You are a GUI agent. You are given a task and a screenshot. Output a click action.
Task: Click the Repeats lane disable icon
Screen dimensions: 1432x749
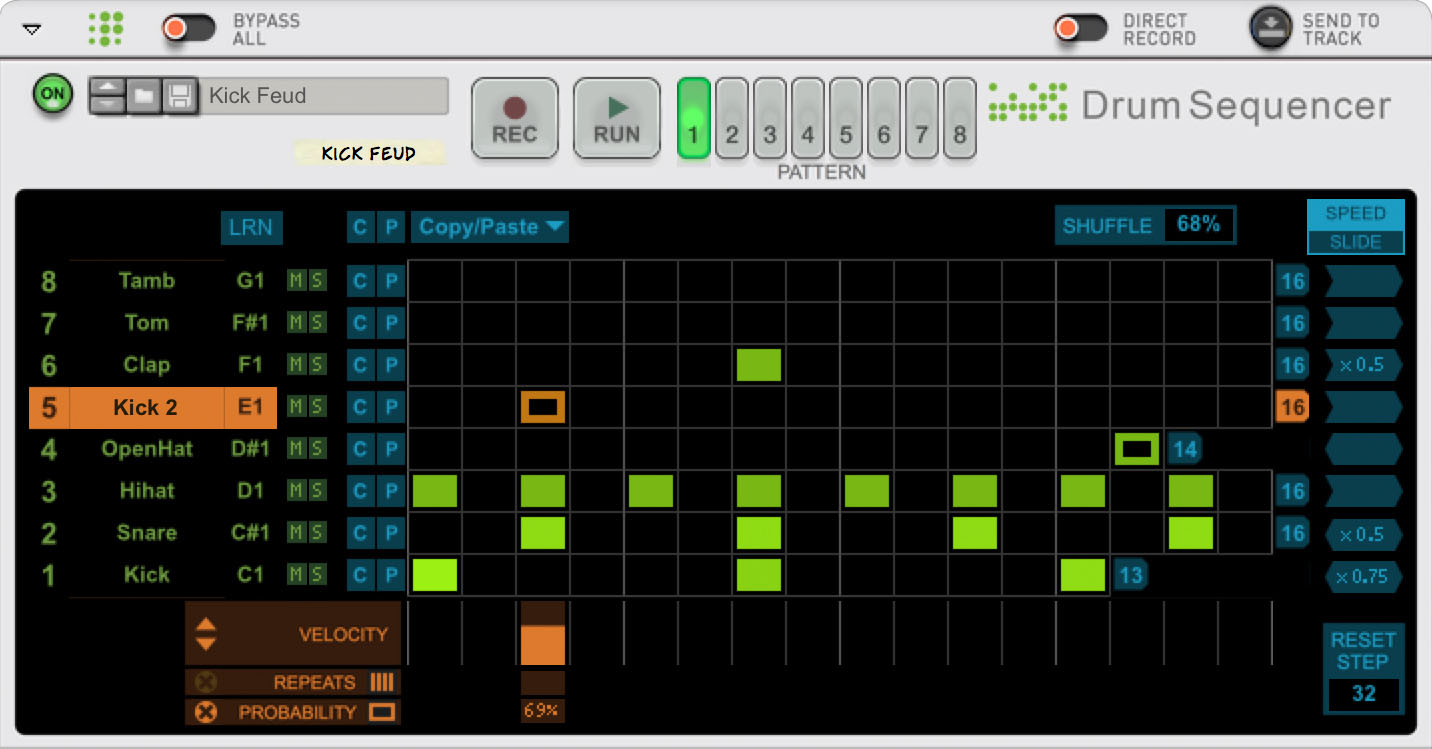pyautogui.click(x=206, y=682)
